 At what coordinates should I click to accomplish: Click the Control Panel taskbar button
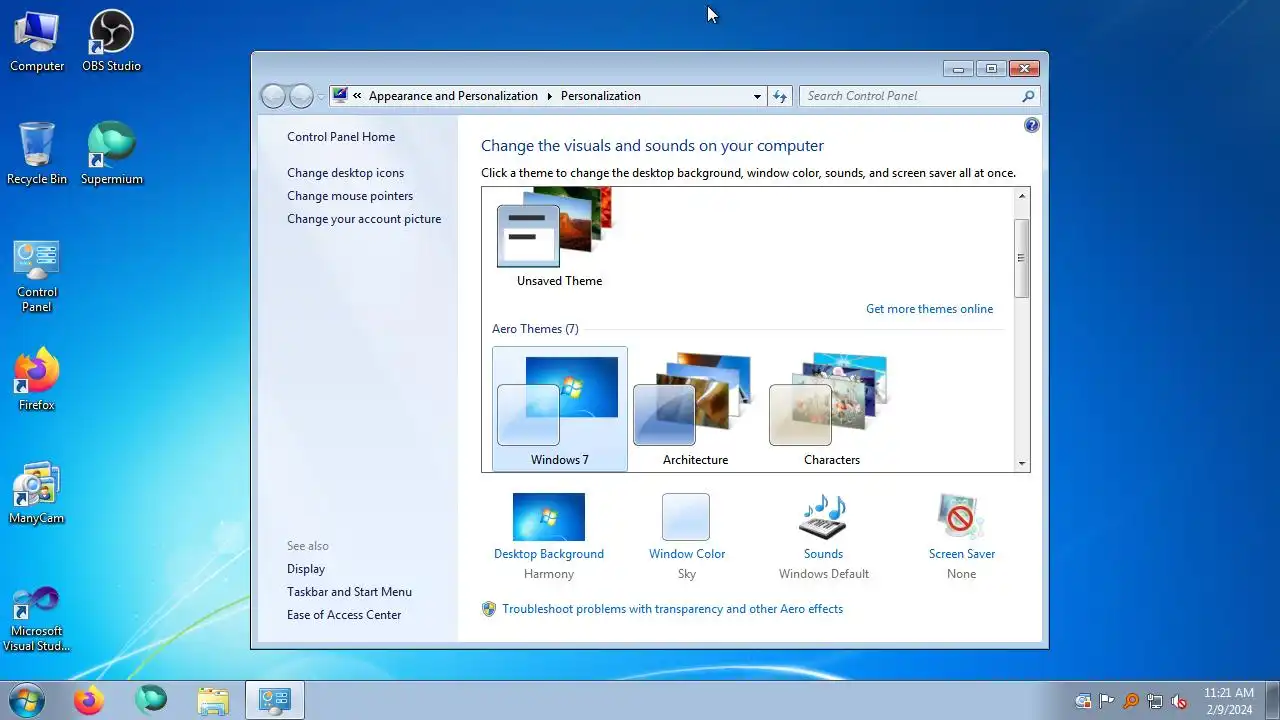pyautogui.click(x=275, y=700)
